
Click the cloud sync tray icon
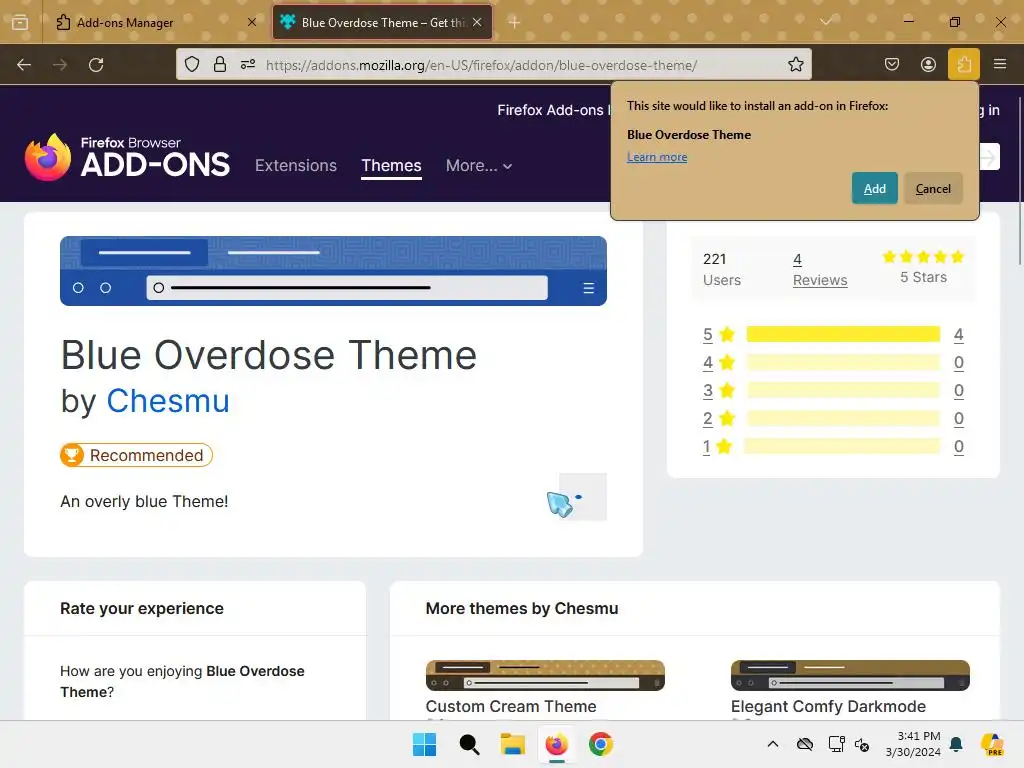click(805, 744)
